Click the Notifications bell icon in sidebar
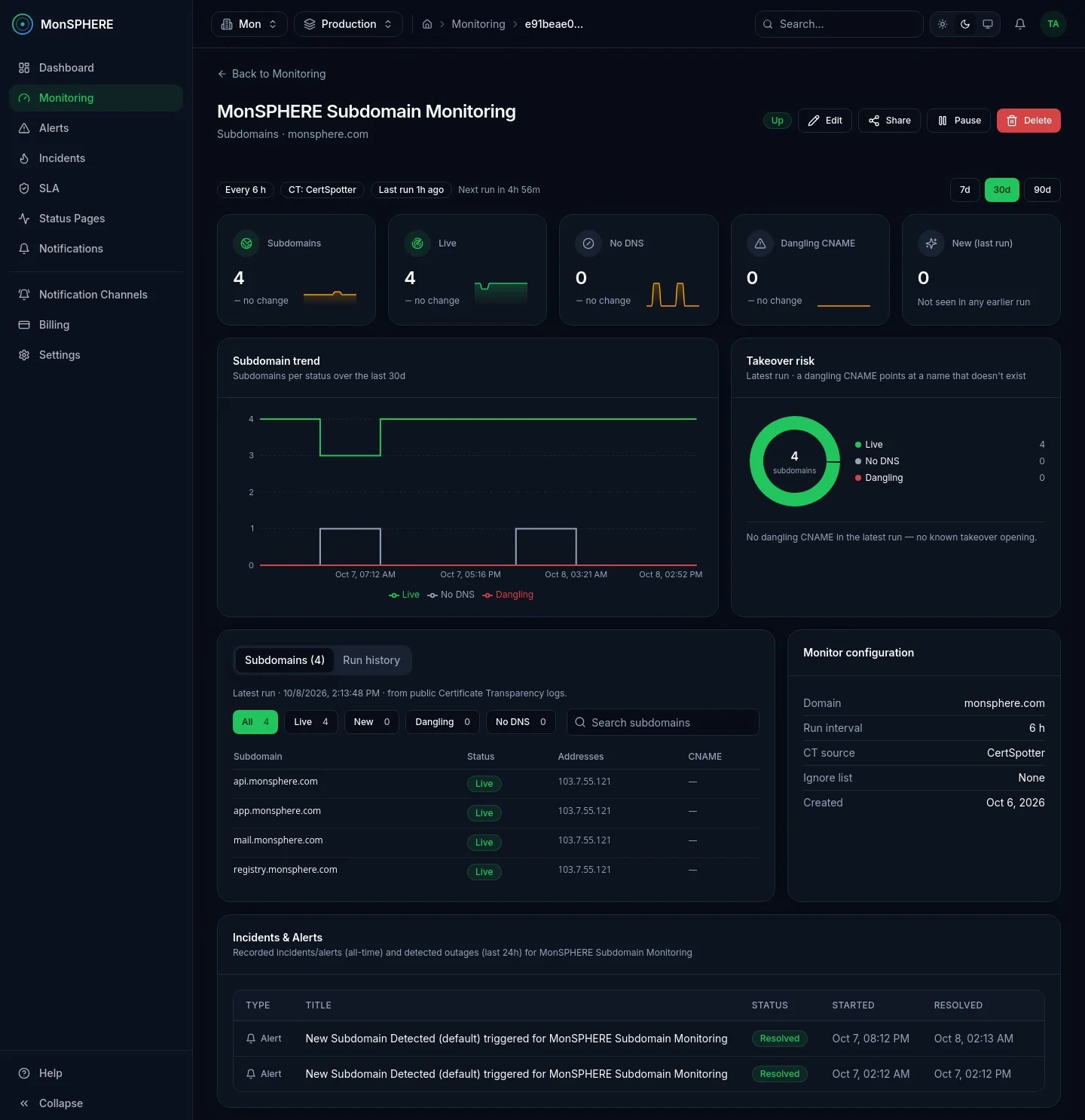Image resolution: width=1085 pixels, height=1120 pixels. click(x=24, y=249)
